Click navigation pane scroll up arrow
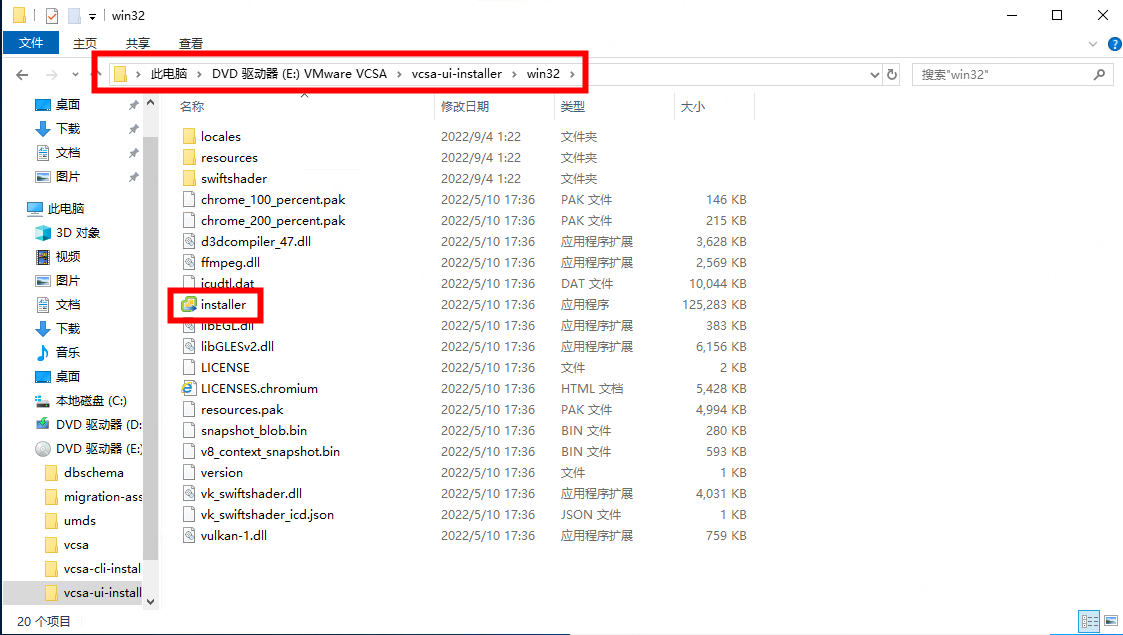The width and height of the screenshot is (1123, 635). pos(150,103)
